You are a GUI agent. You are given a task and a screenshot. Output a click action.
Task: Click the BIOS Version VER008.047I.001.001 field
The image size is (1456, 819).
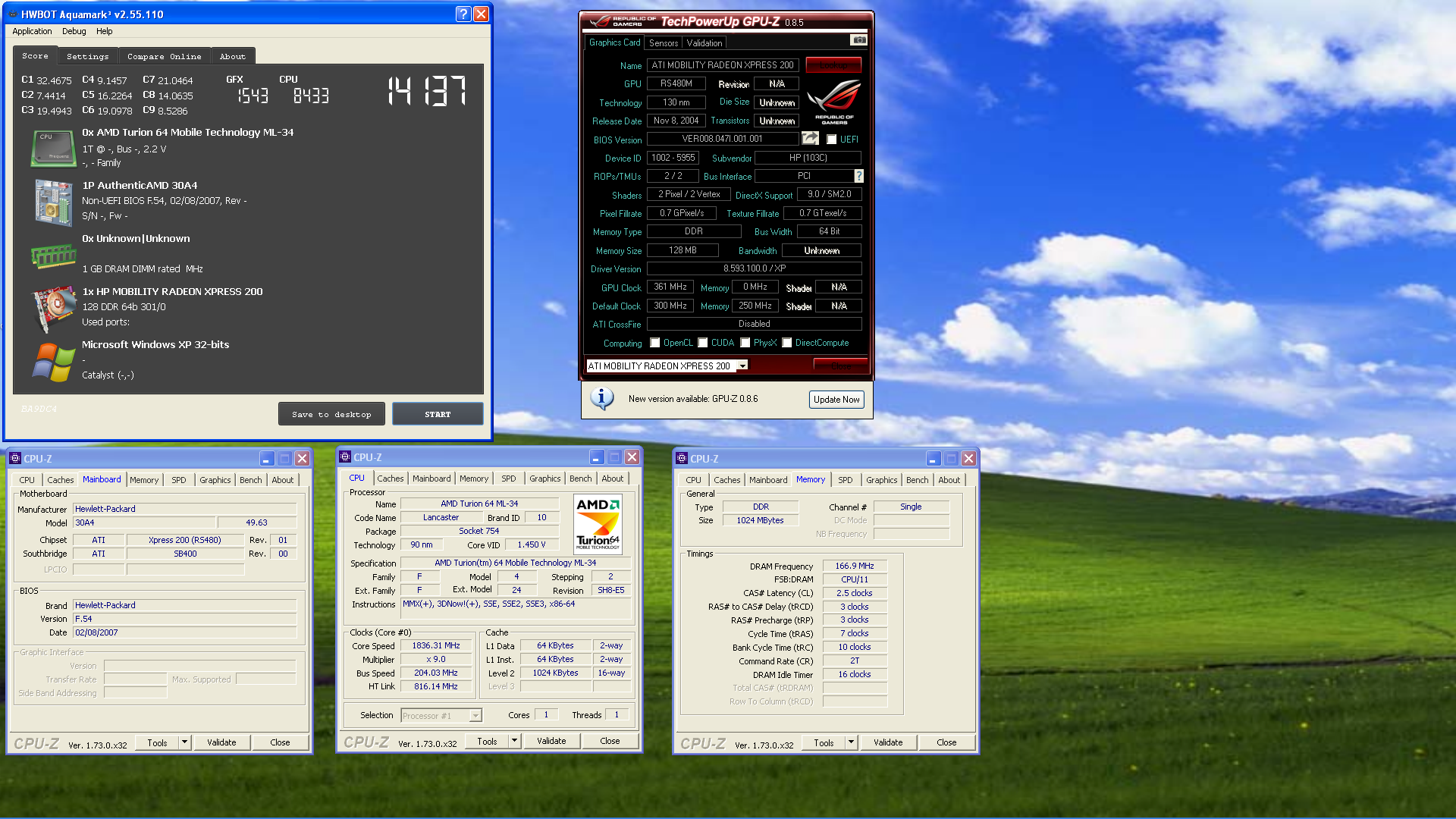tap(723, 139)
